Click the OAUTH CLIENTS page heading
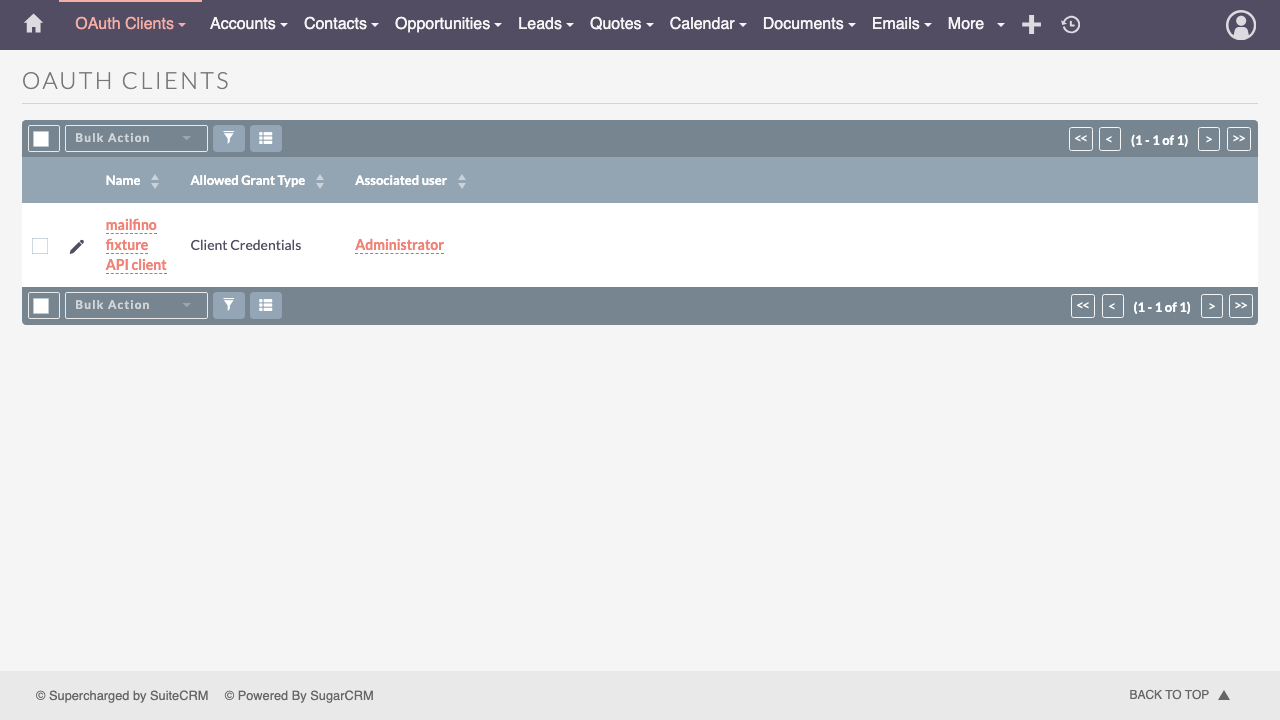Viewport: 1280px width, 720px height. pyautogui.click(x=126, y=81)
